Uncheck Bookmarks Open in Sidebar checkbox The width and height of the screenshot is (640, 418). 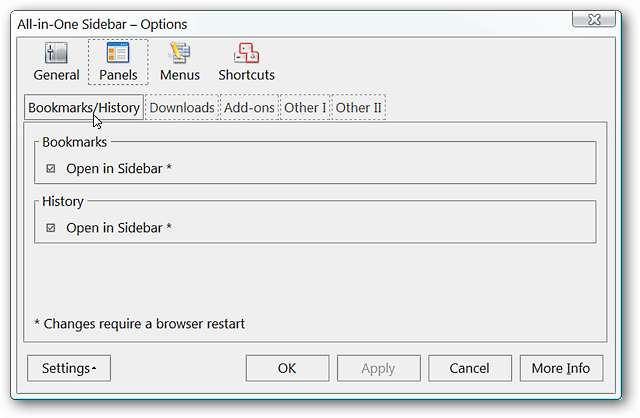51,169
